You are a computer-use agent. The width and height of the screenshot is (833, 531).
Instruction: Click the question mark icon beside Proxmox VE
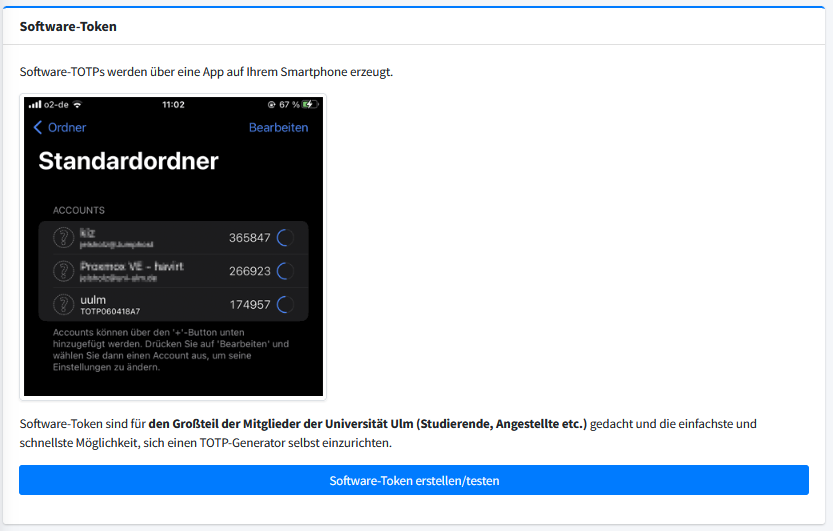pos(64,271)
